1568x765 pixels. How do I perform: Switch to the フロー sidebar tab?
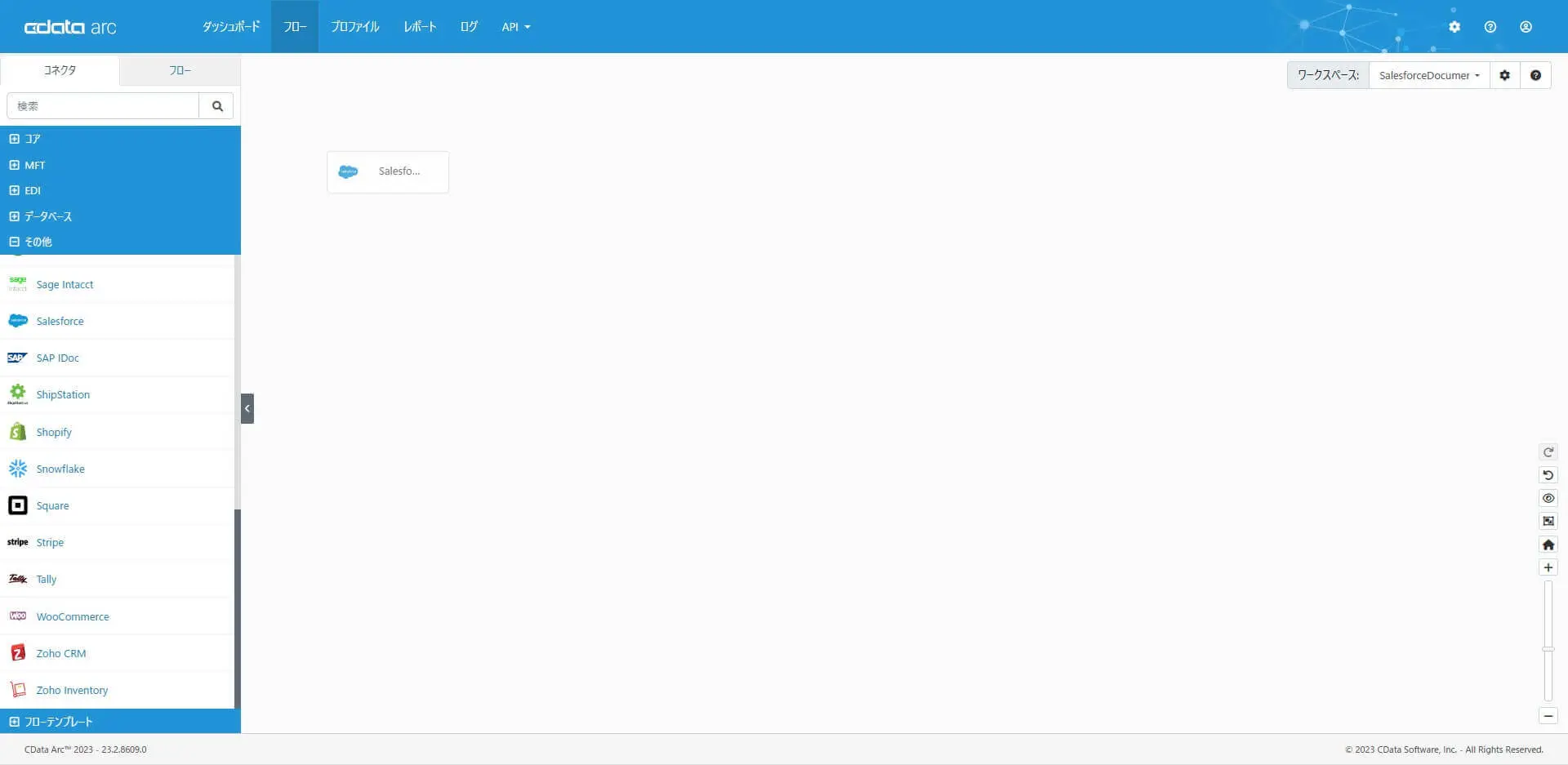pyautogui.click(x=180, y=70)
